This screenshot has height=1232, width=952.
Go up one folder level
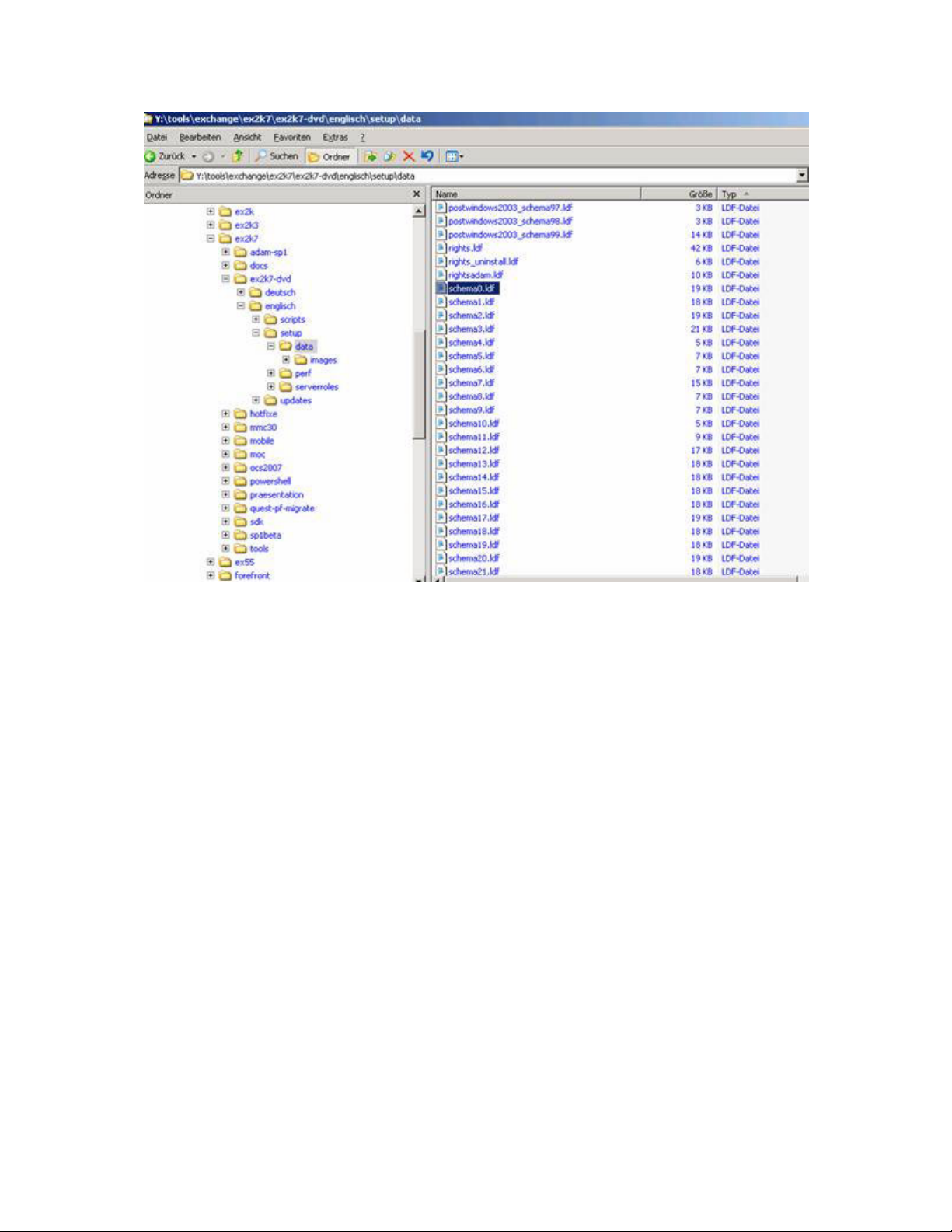(x=238, y=156)
